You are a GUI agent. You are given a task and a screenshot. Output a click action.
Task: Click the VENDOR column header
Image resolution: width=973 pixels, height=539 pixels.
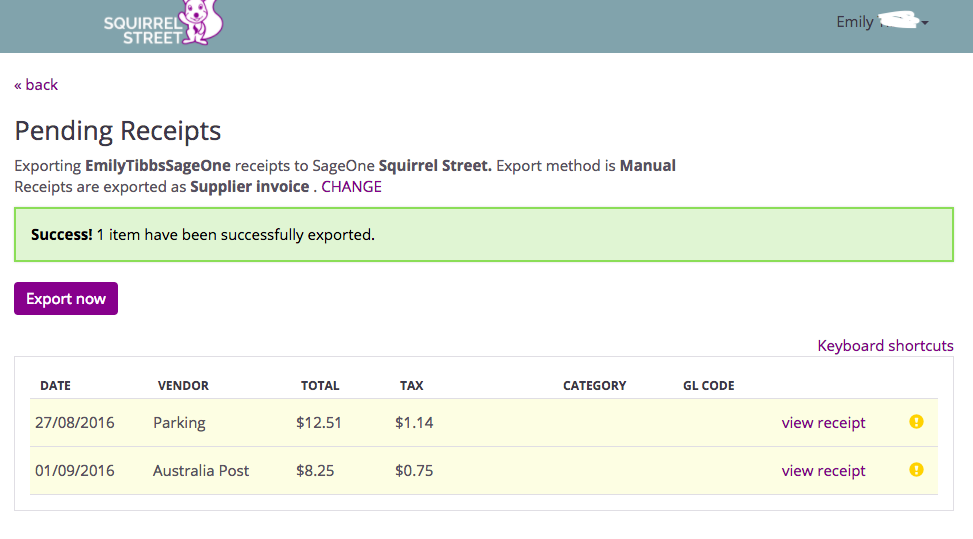pyautogui.click(x=183, y=386)
